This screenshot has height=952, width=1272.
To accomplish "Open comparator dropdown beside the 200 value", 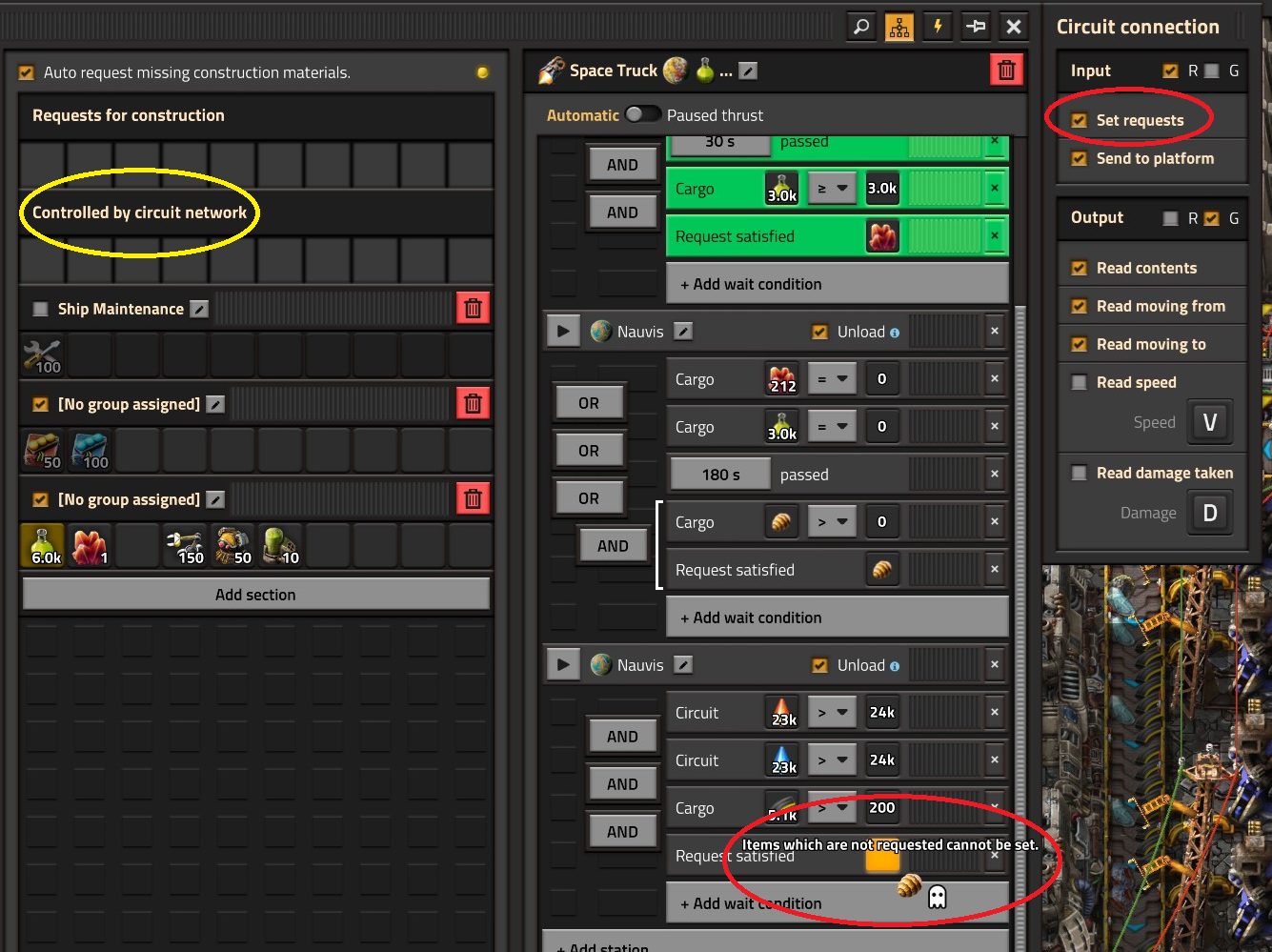I will (x=832, y=808).
